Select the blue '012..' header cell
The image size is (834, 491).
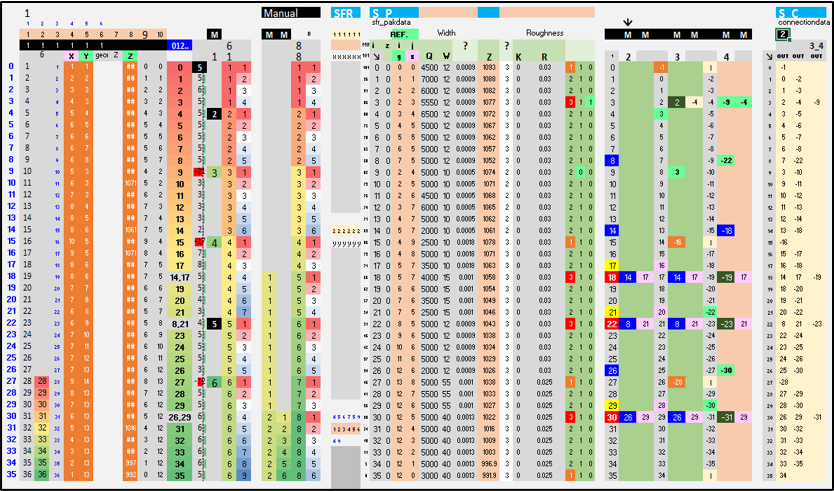(179, 45)
